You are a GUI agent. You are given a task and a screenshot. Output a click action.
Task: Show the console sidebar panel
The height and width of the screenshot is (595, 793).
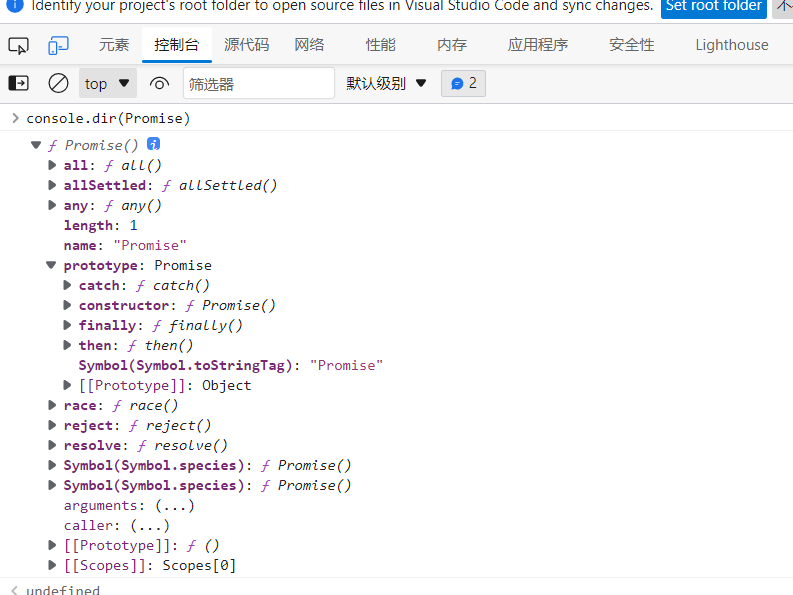click(19, 83)
